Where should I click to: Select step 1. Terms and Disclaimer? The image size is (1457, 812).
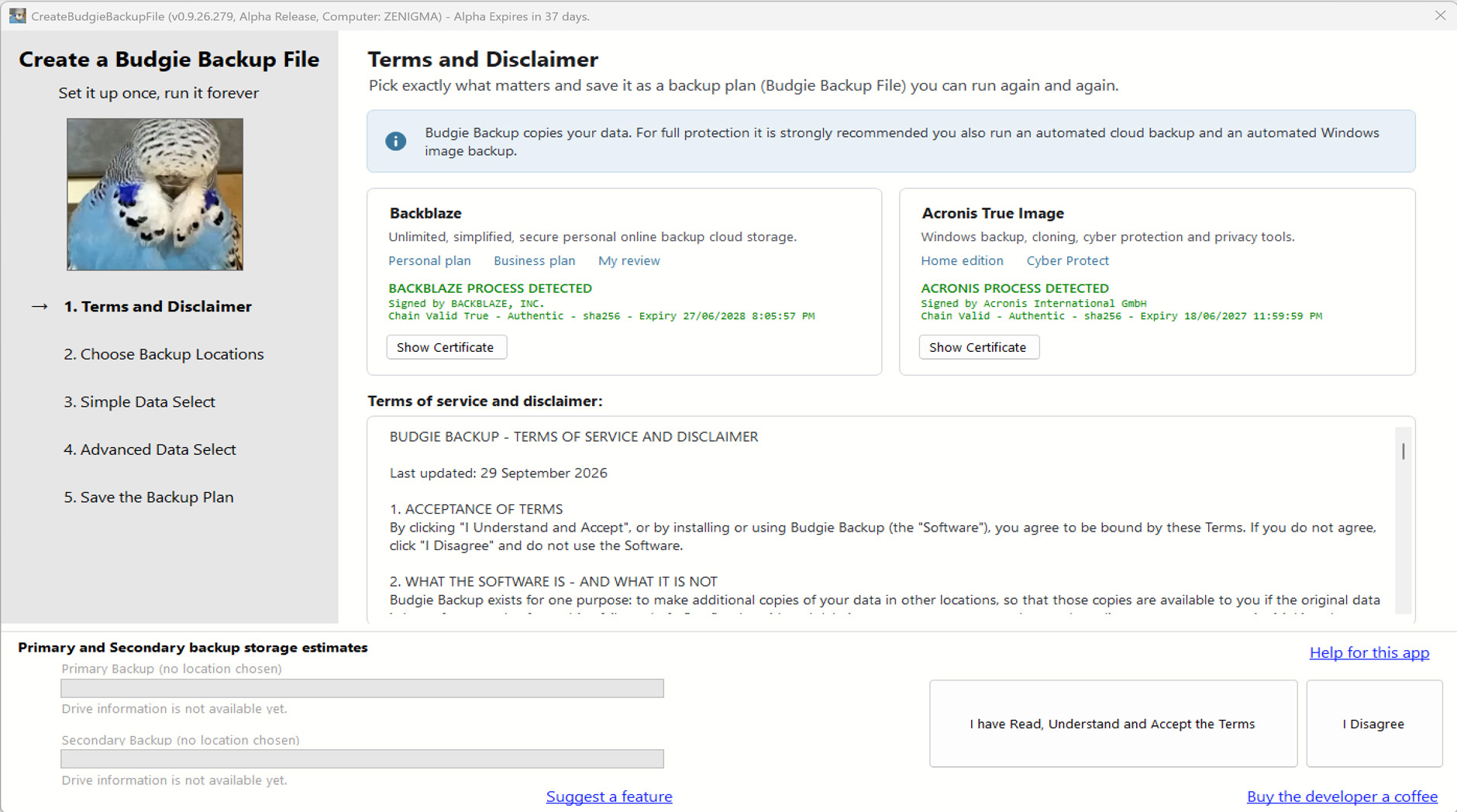pyautogui.click(x=158, y=307)
